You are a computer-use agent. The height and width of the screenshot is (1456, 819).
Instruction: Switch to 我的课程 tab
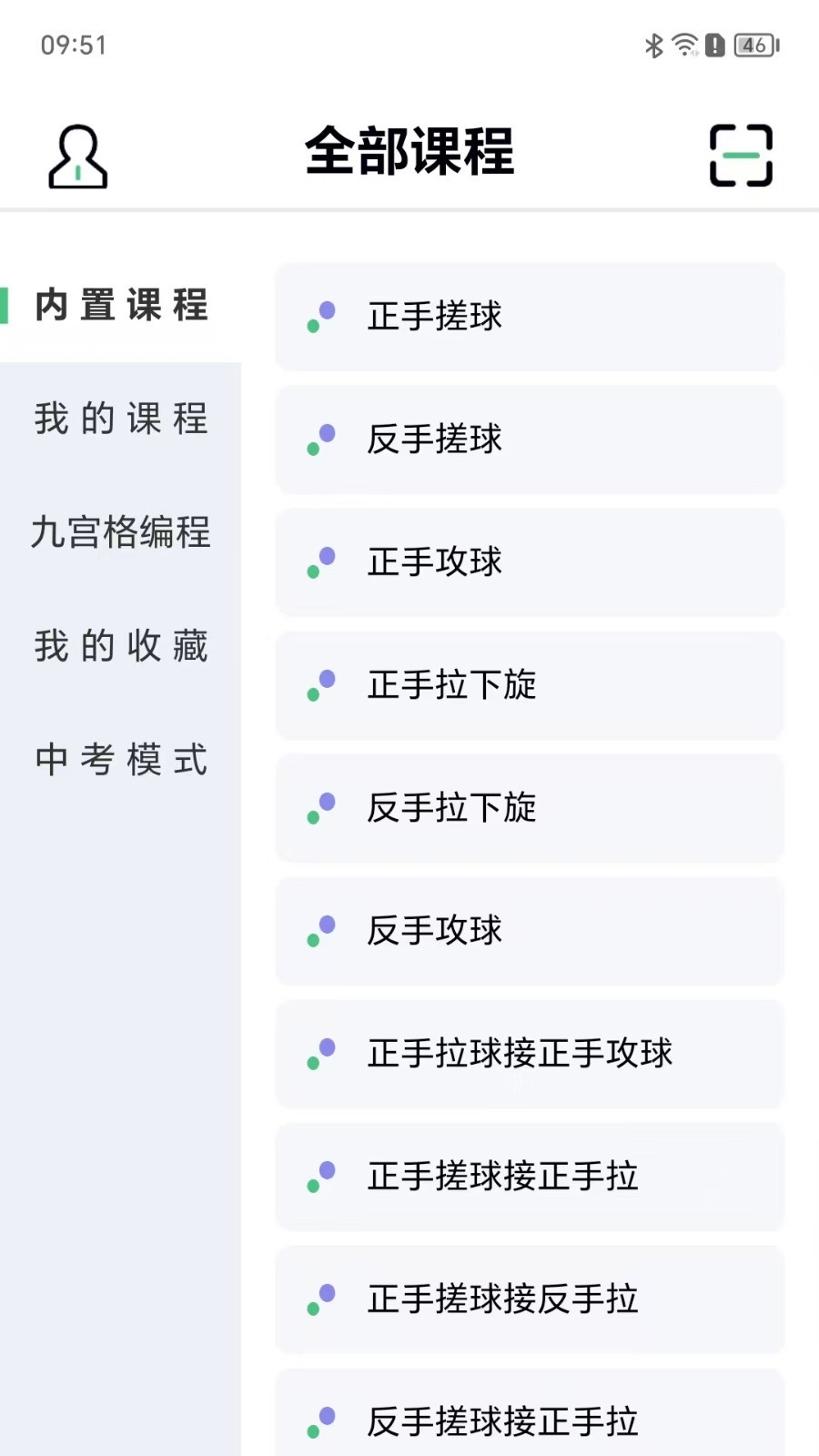pyautogui.click(x=122, y=420)
